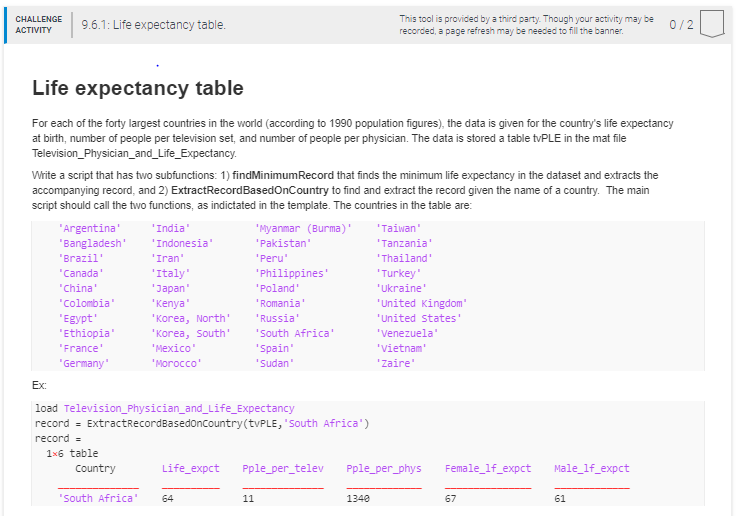Click the CHALLENGE ACTIVITY label

pos(39,24)
